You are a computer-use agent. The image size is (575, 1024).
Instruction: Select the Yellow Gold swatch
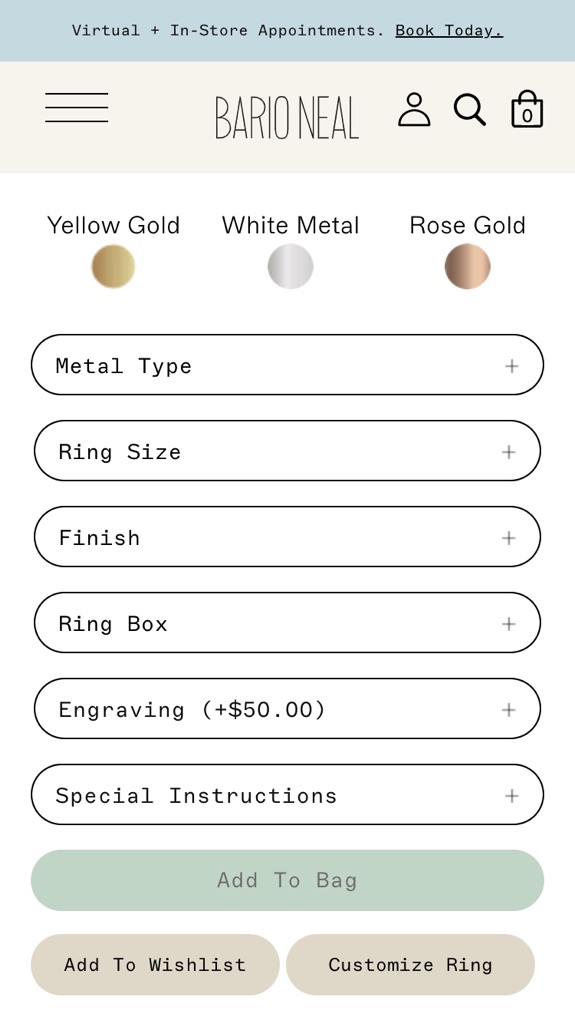pos(113,266)
